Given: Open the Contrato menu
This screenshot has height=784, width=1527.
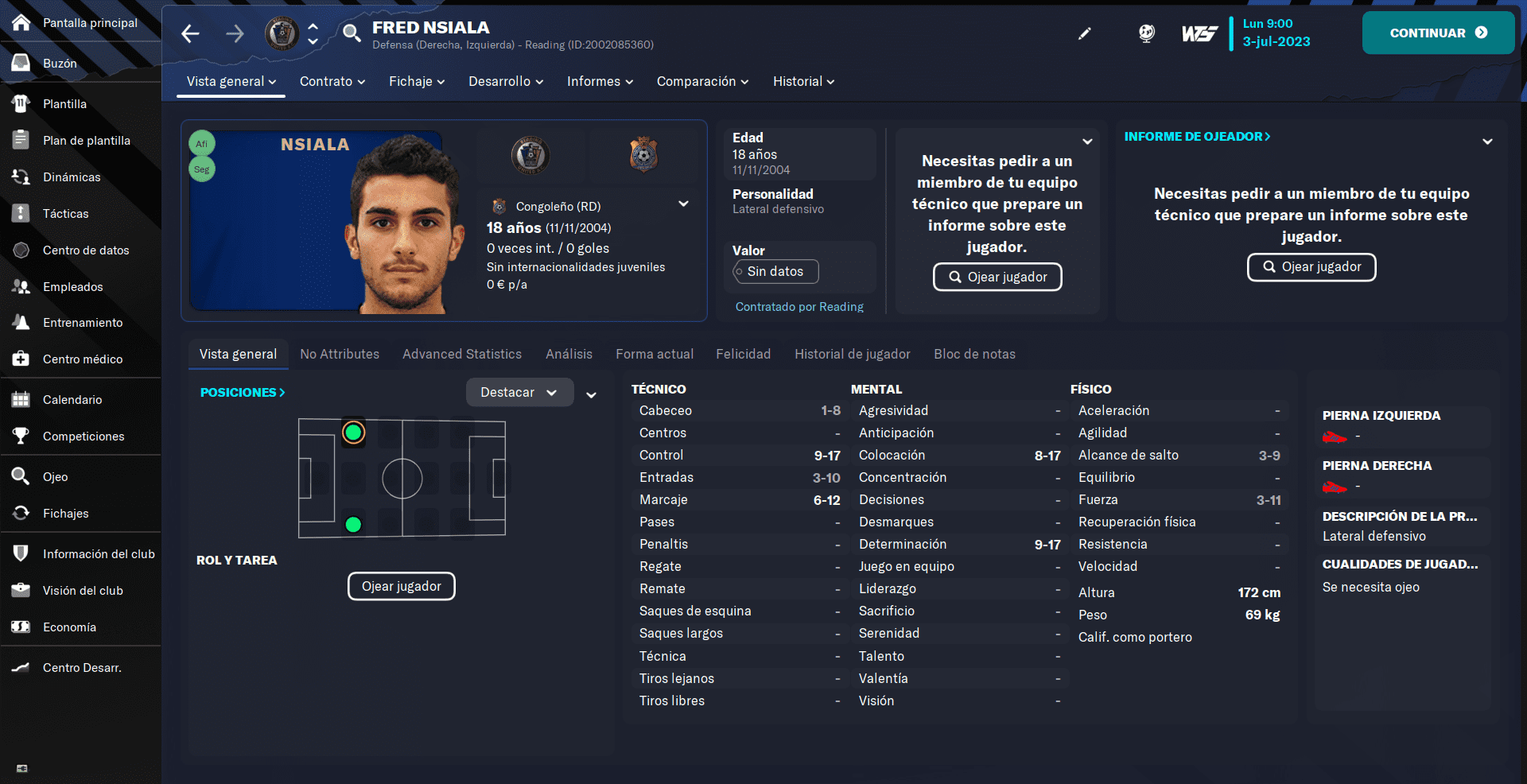Looking at the screenshot, I should coord(332,81).
